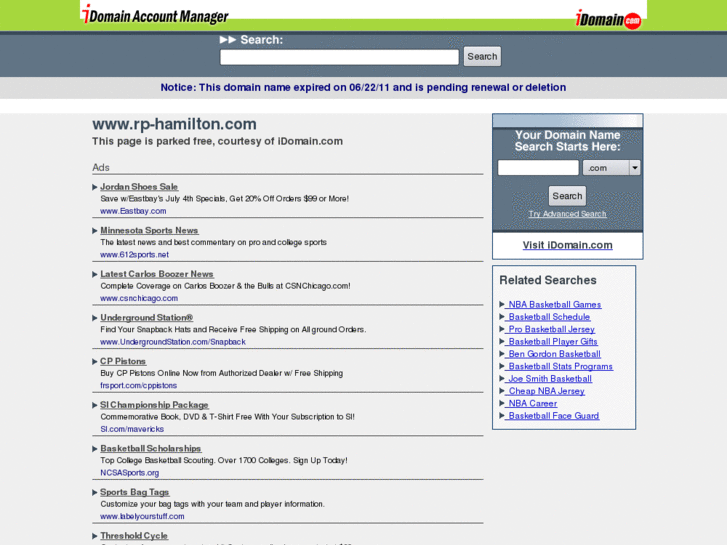Click the Jordan Shoes Sale ad description text
This screenshot has width=727, height=545.
click(x=224, y=199)
